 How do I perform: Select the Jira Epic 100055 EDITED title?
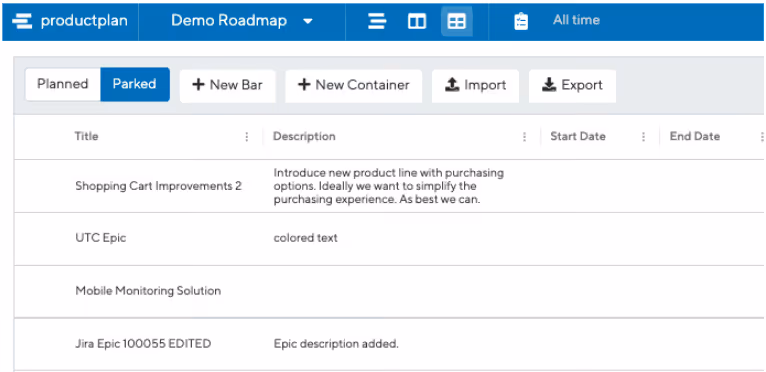click(x=143, y=344)
